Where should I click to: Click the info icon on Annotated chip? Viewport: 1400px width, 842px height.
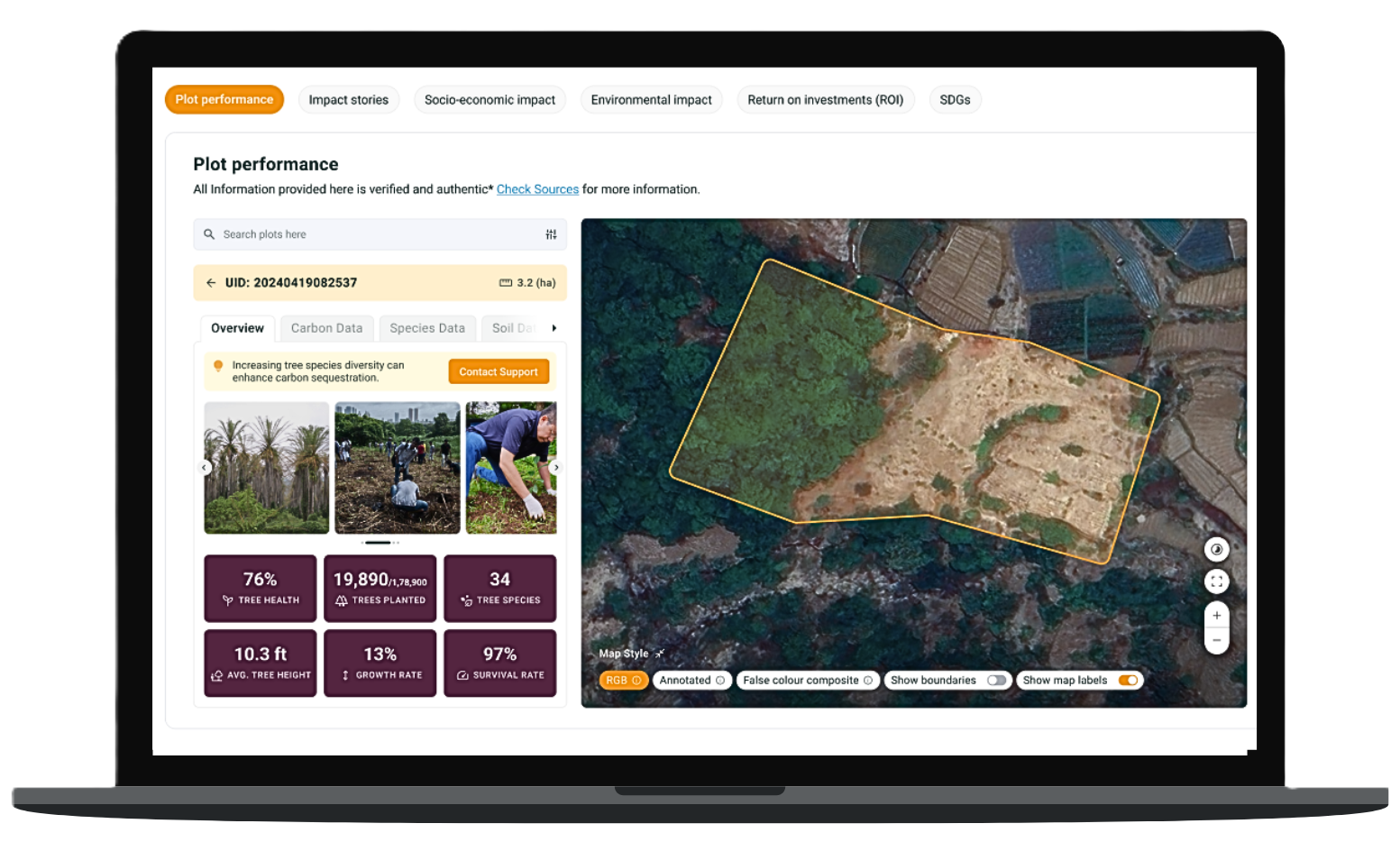[719, 681]
